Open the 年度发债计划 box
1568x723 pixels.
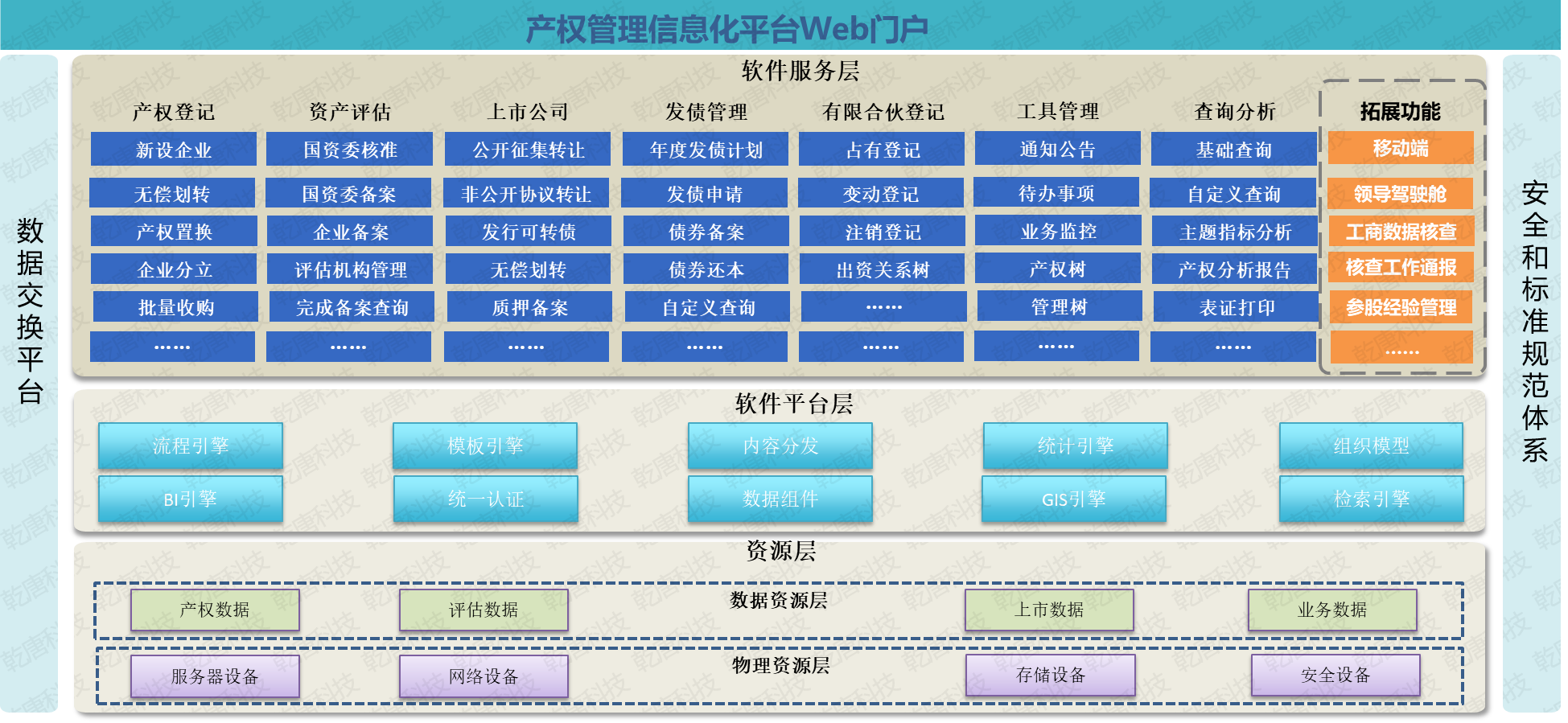point(706,150)
